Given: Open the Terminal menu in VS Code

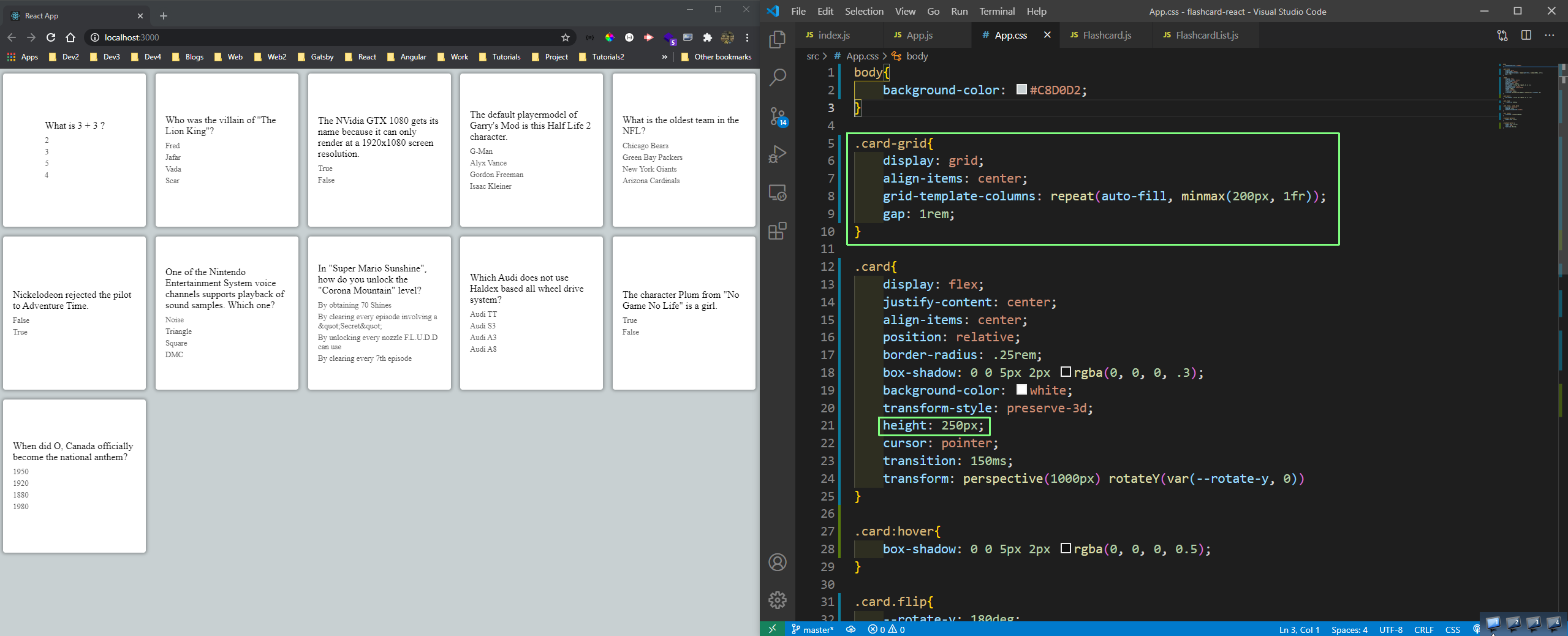Looking at the screenshot, I should (x=997, y=11).
